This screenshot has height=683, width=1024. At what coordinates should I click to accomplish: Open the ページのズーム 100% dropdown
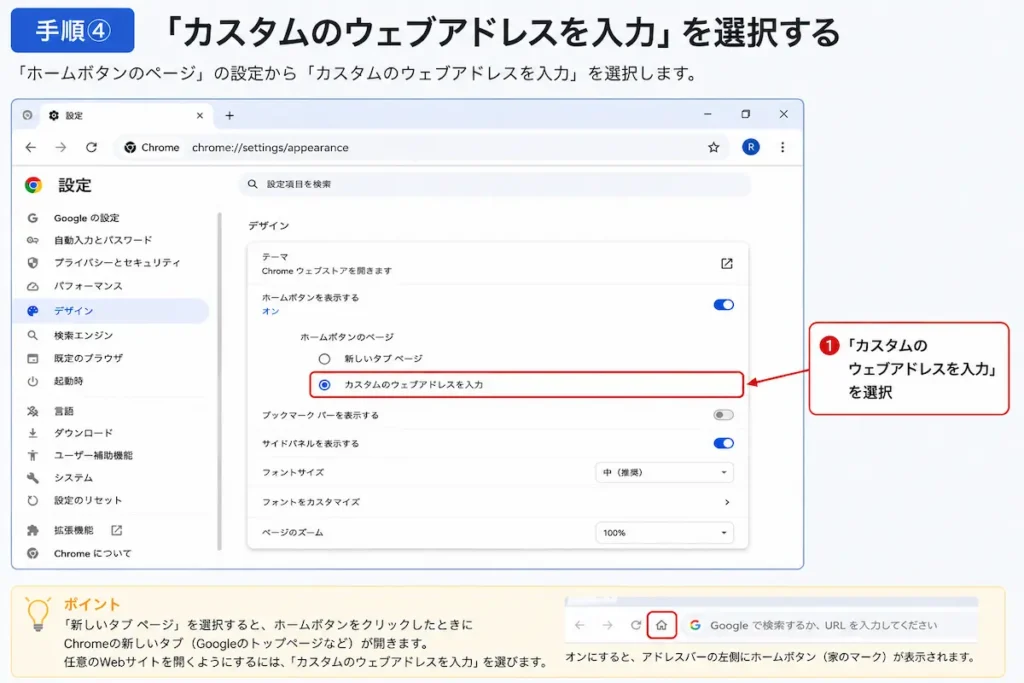664,533
